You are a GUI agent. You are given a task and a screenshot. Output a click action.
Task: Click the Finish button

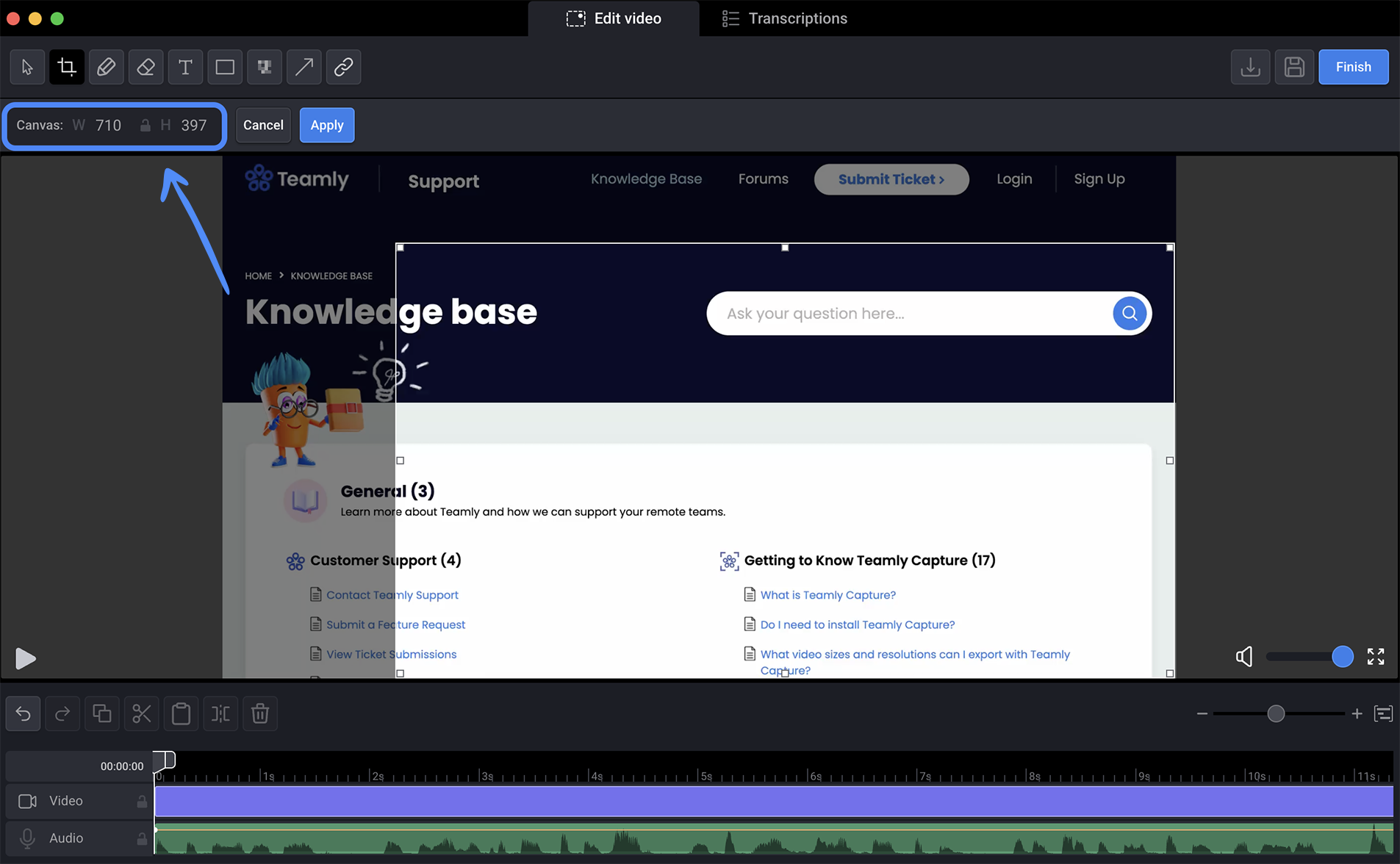1353,67
